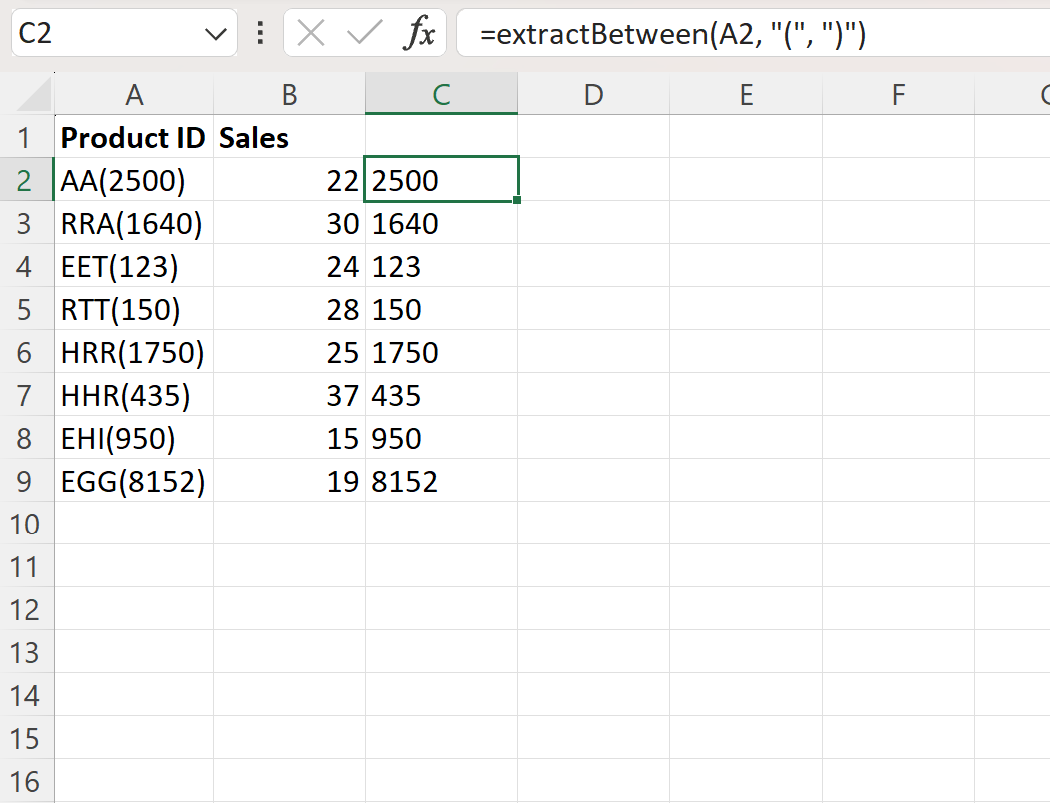Select row header 9
This screenshot has width=1050, height=803.
[27, 481]
